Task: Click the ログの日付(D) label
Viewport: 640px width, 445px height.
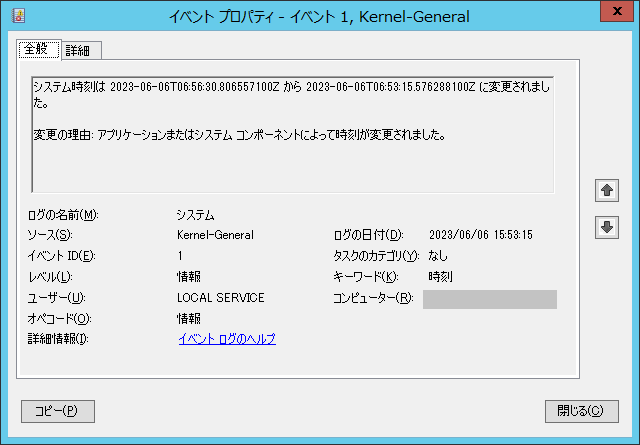Action: (368, 235)
